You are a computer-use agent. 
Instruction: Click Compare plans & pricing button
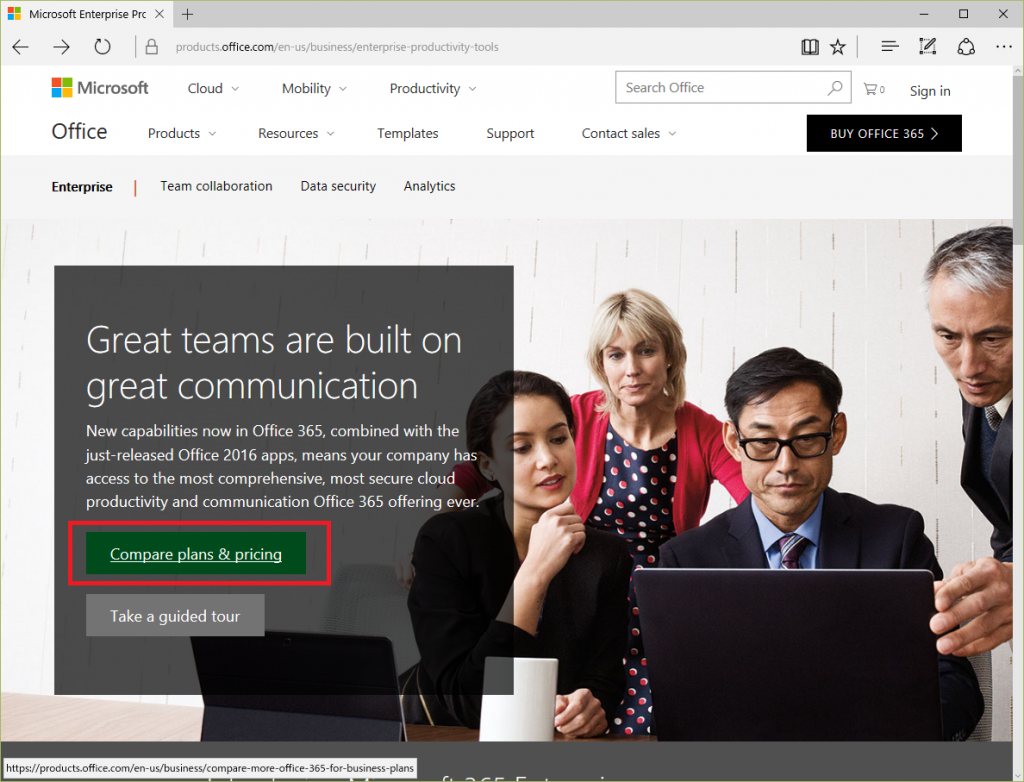[x=196, y=553]
